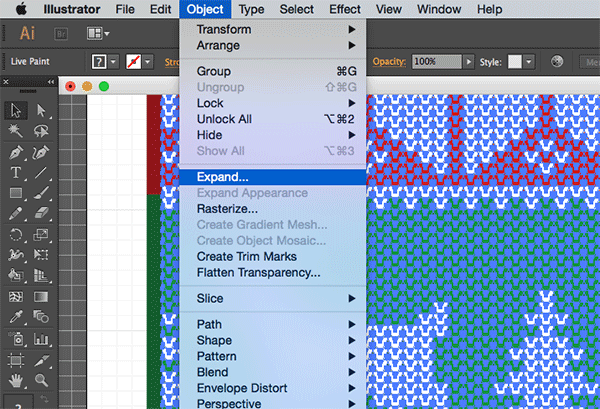
Task: Pick the Magic Wand tool
Action: pos(17,132)
